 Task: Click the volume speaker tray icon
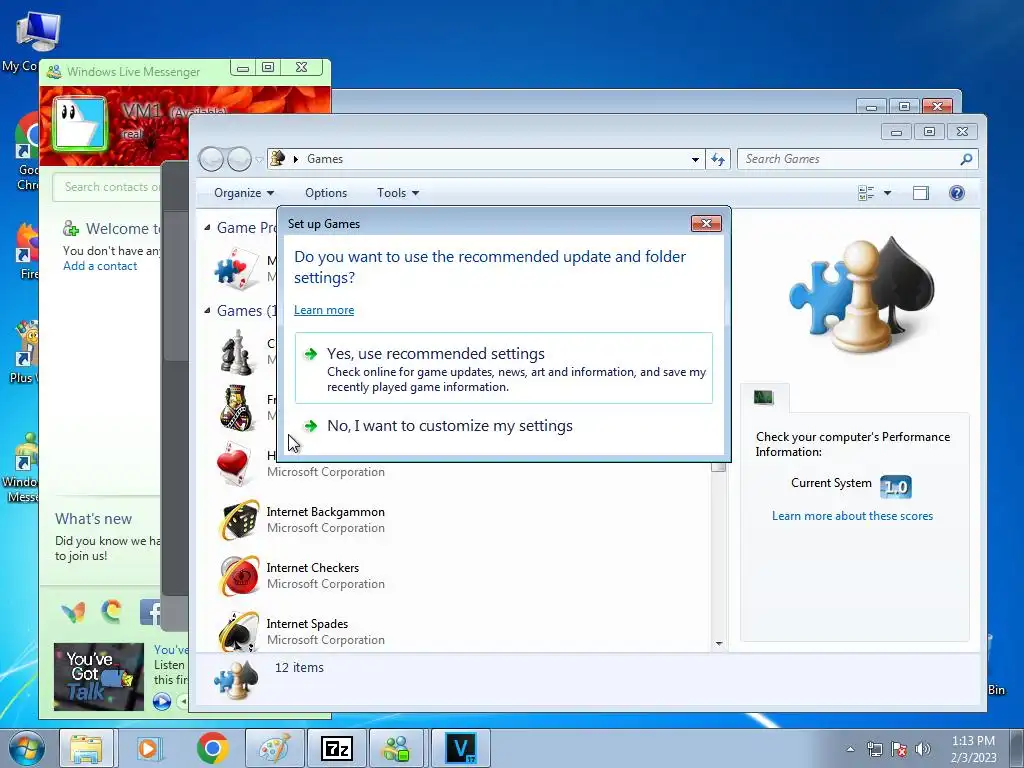[922, 749]
